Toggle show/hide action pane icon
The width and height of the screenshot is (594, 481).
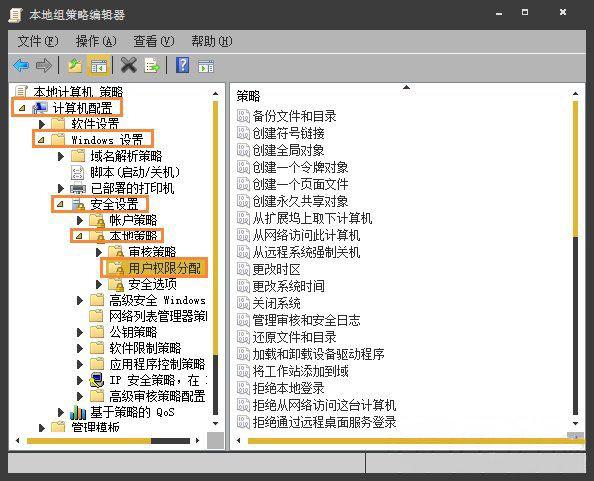[206, 67]
